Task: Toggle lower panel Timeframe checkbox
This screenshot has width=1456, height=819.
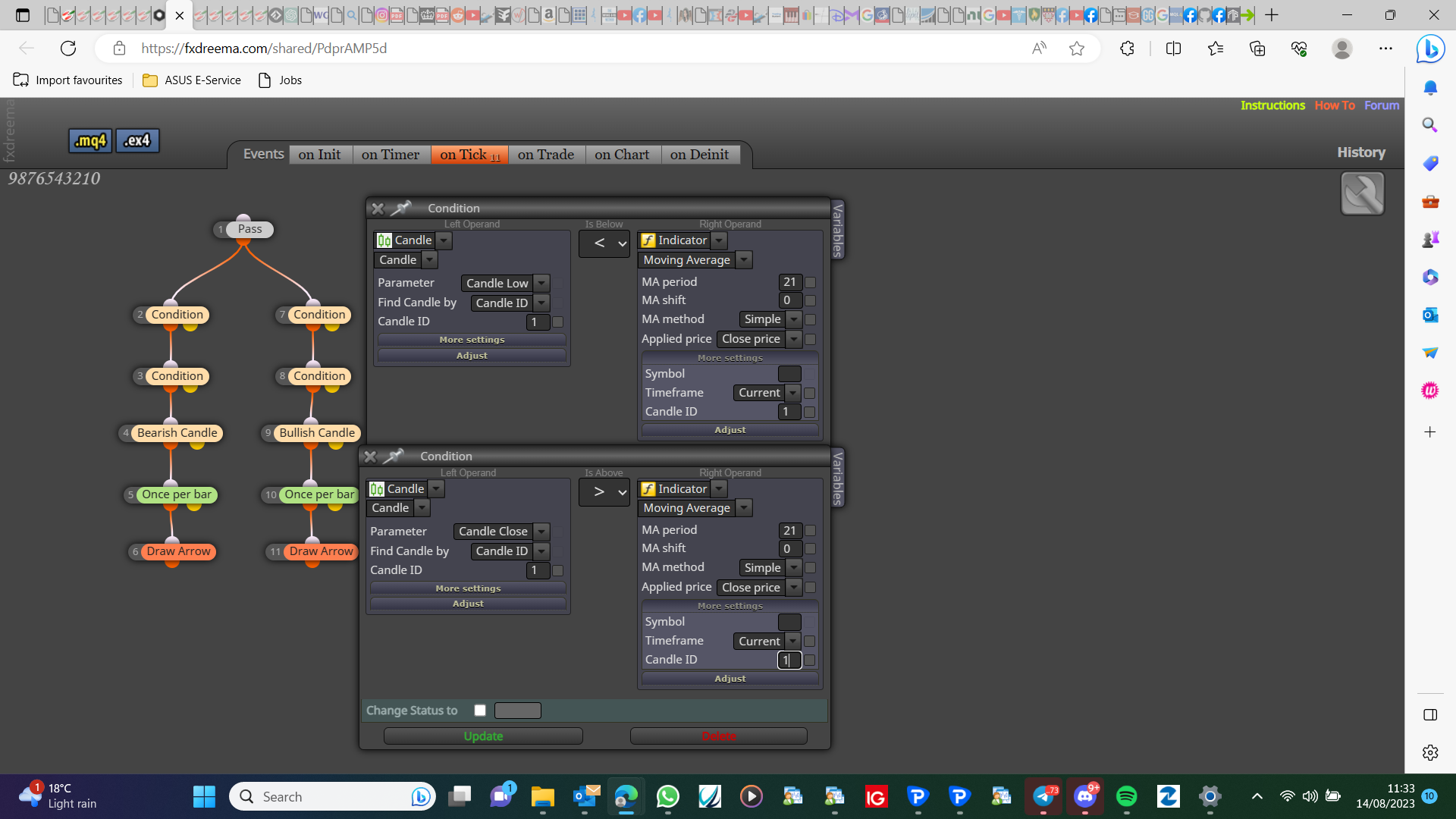Action: click(x=809, y=641)
